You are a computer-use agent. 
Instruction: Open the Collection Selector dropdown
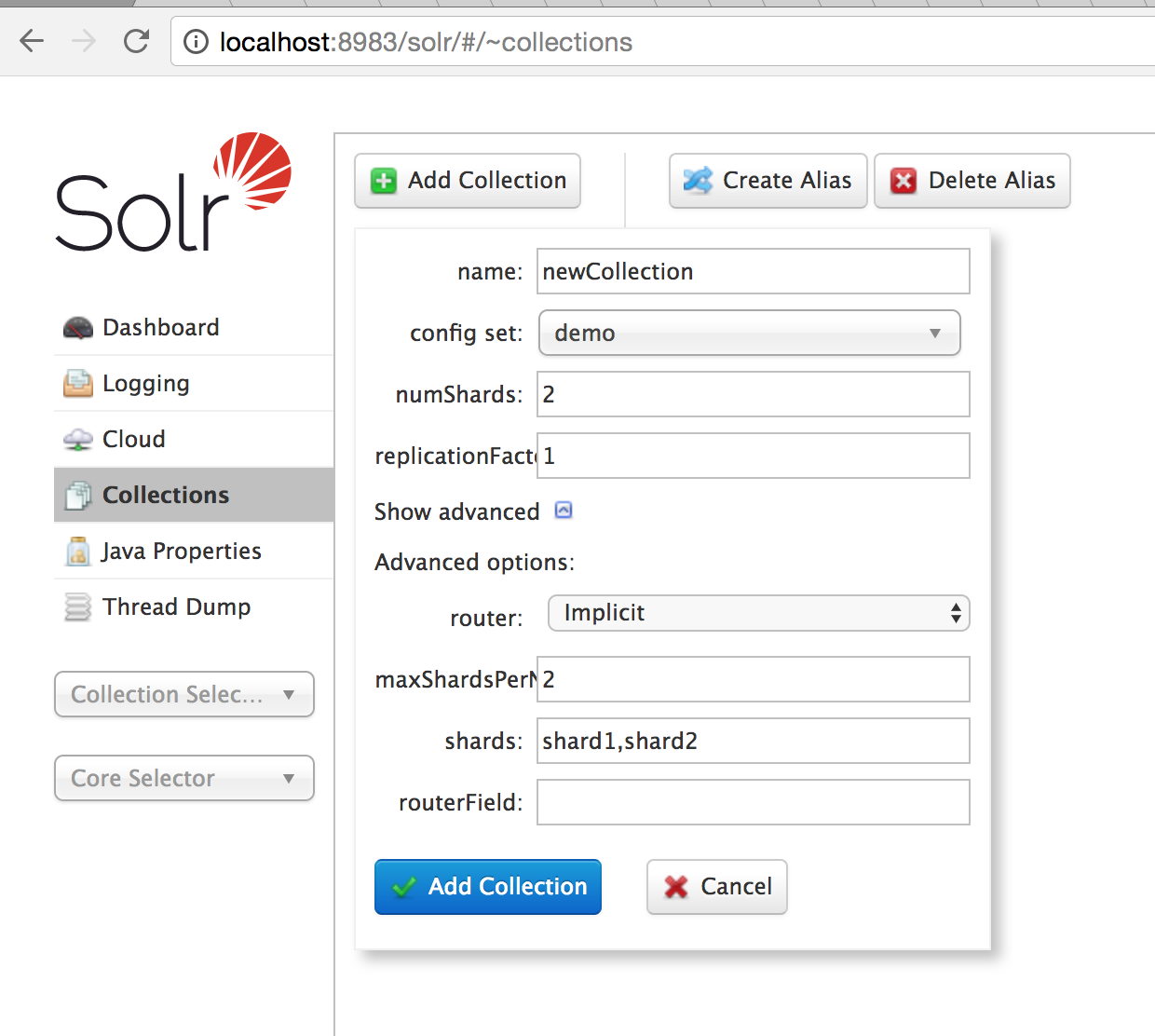184,694
